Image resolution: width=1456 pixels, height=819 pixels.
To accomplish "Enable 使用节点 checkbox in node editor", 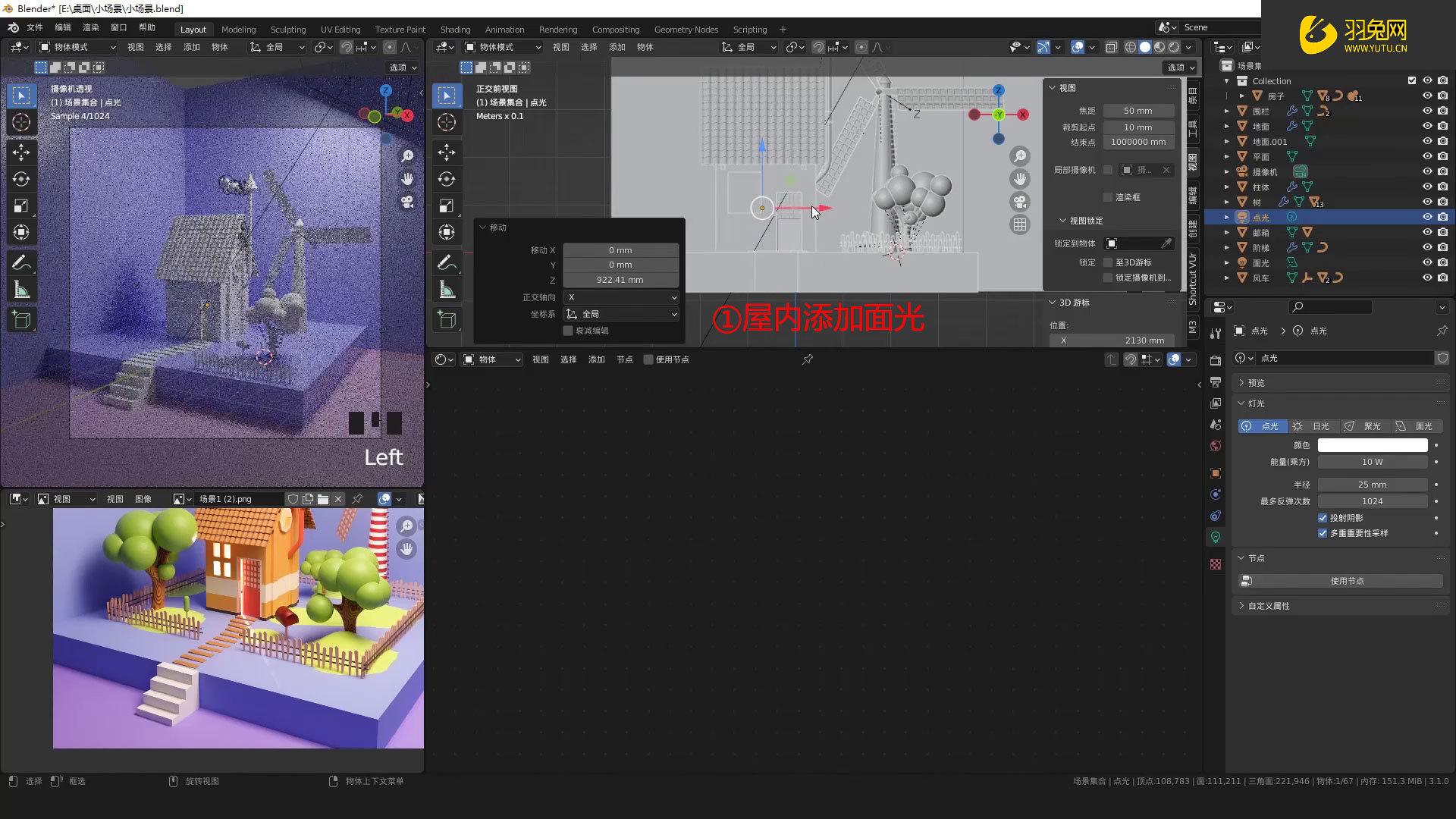I will point(648,359).
